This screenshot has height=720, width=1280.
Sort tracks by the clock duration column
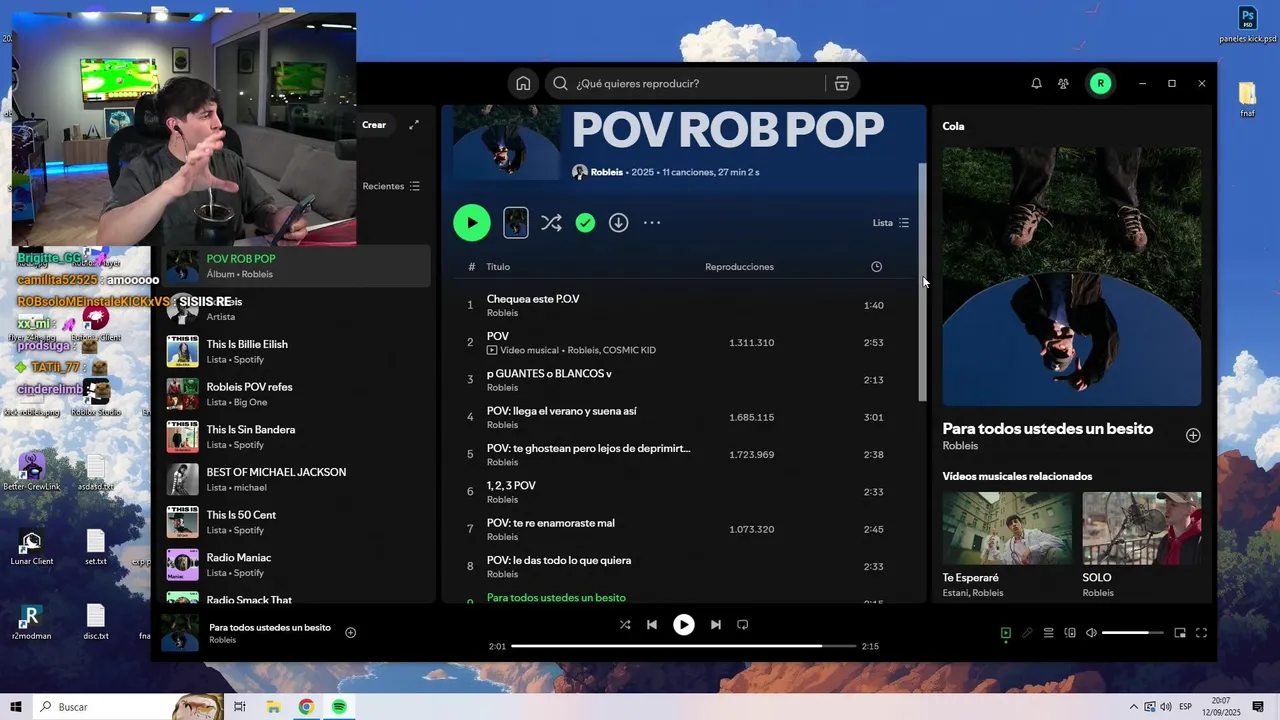pyautogui.click(x=876, y=267)
